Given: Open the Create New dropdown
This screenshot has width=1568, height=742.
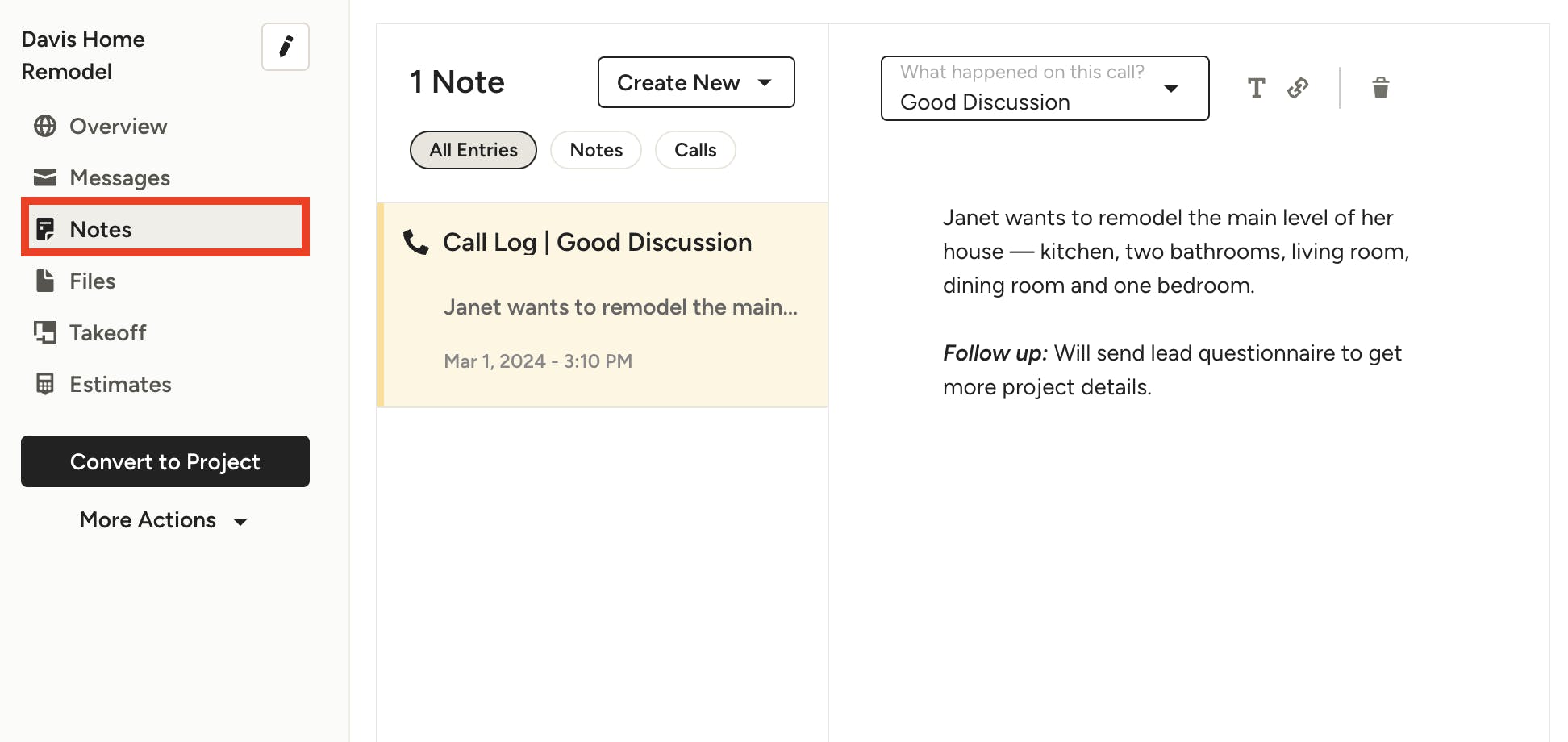Looking at the screenshot, I should (x=695, y=82).
